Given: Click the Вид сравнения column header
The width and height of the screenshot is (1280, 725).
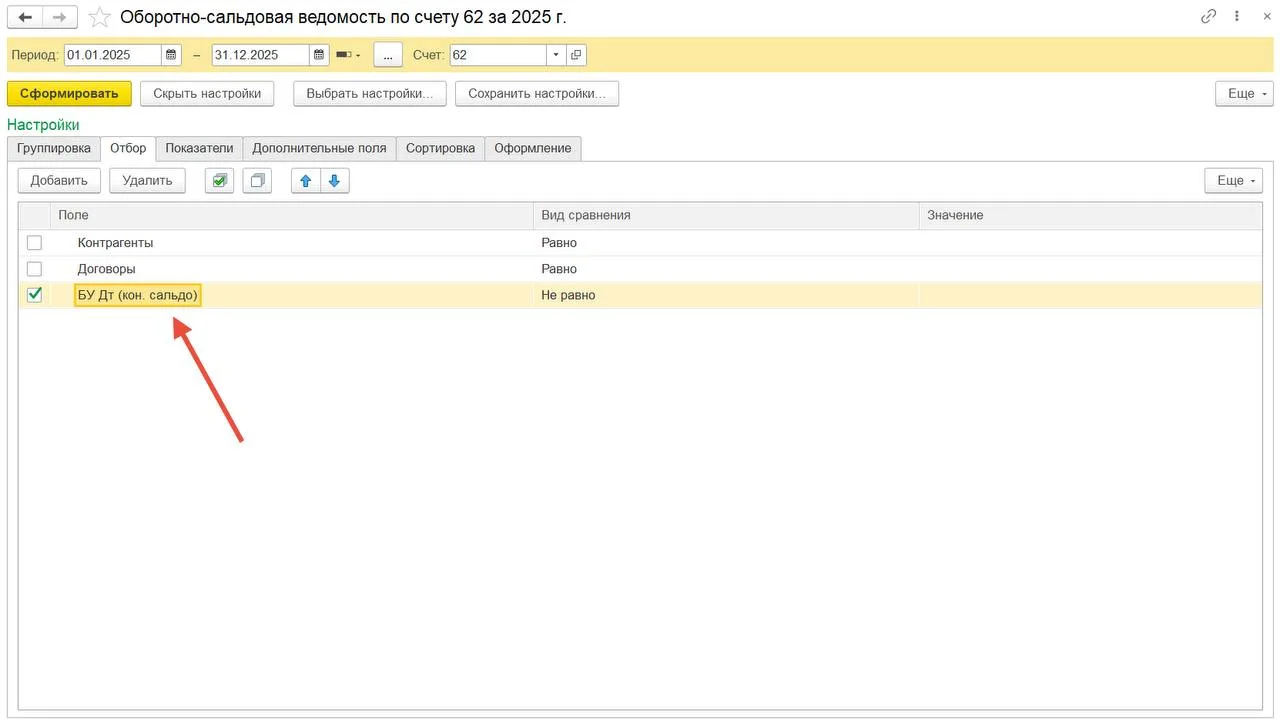Looking at the screenshot, I should coord(725,215).
